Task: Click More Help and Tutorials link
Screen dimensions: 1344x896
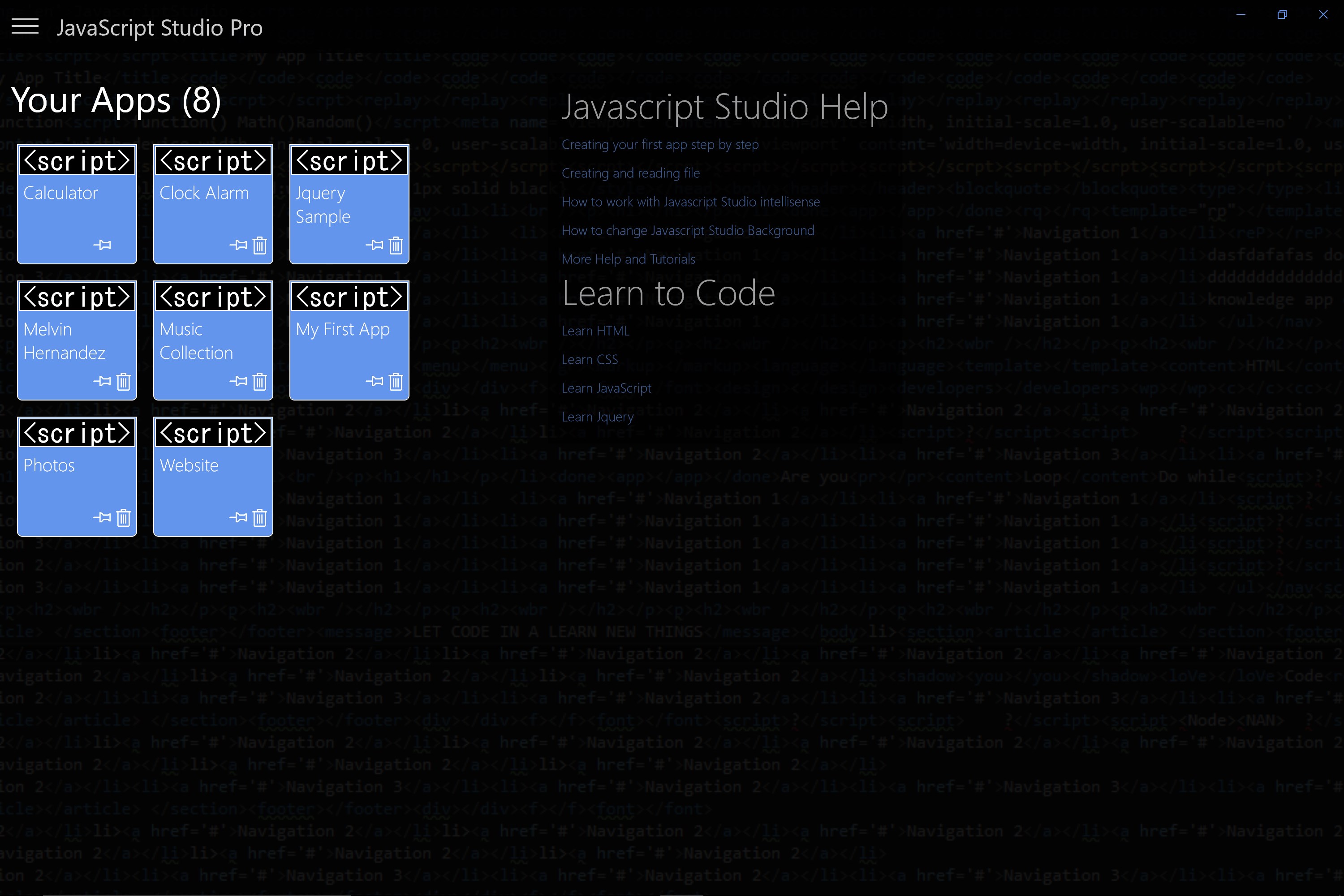Action: point(628,259)
